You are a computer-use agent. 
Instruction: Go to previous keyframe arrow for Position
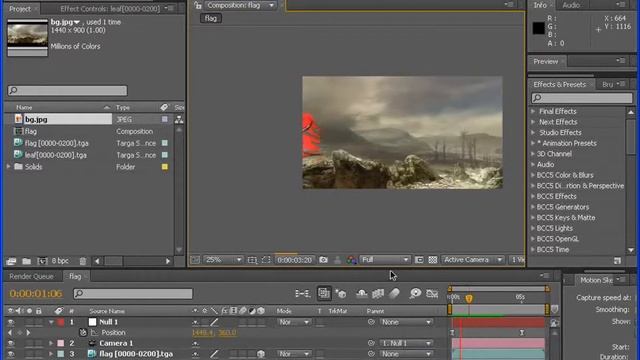coord(10,333)
